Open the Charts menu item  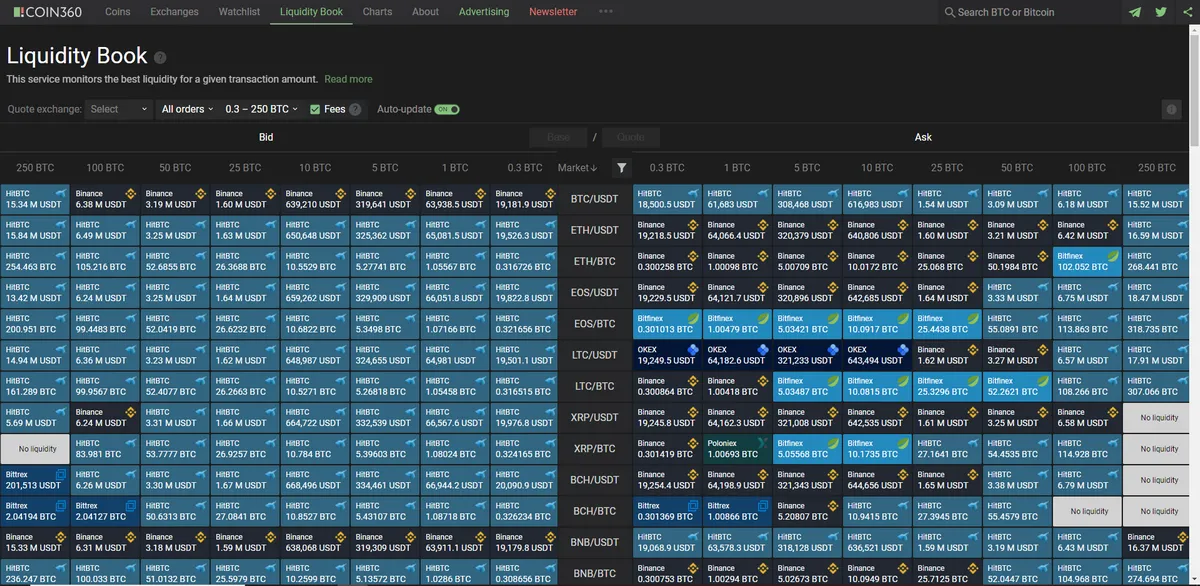tap(377, 12)
